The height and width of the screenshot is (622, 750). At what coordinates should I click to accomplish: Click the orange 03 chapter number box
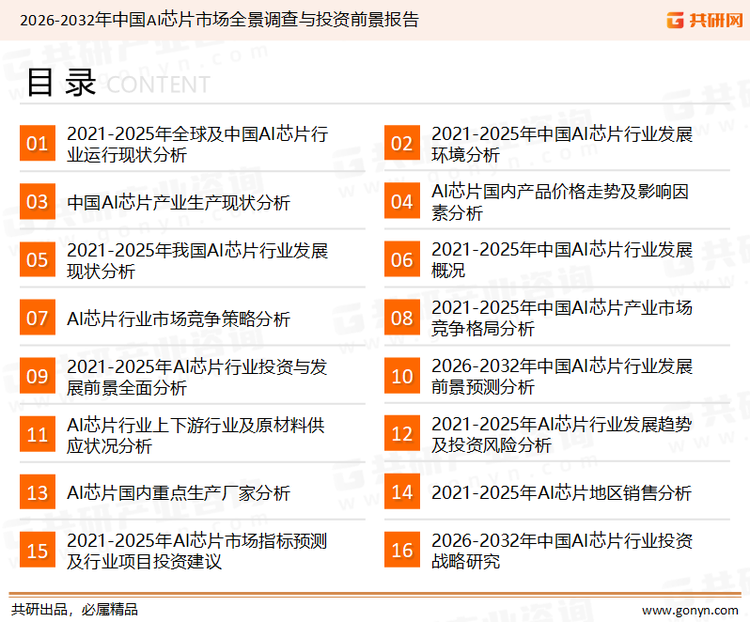(37, 201)
